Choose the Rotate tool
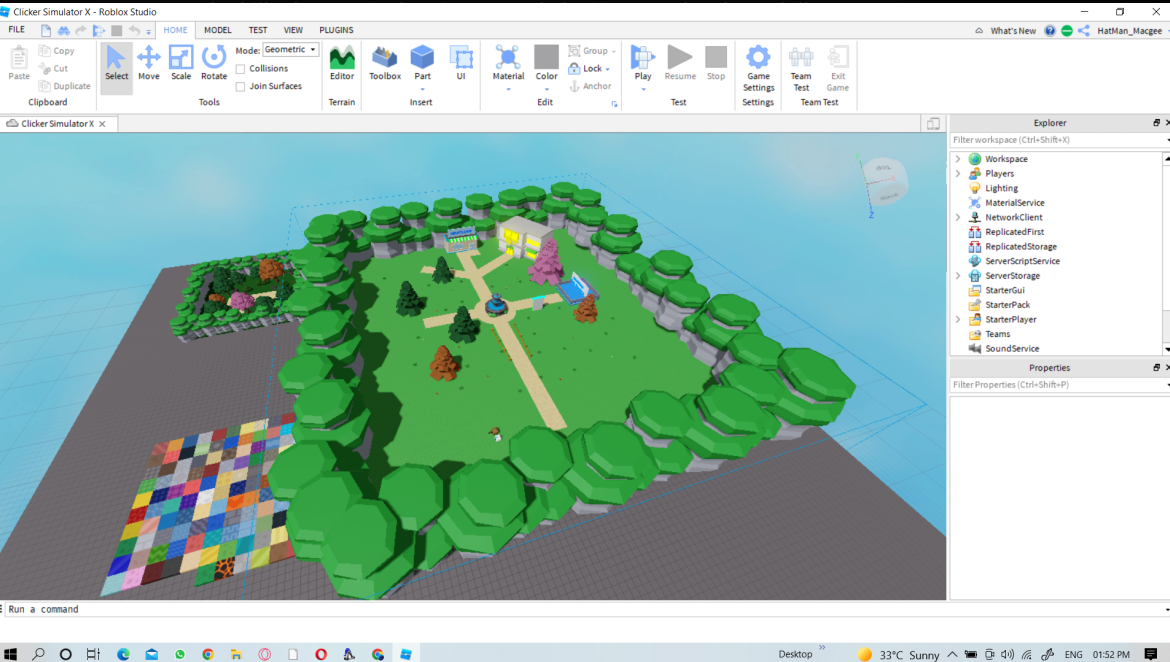 pos(213,63)
